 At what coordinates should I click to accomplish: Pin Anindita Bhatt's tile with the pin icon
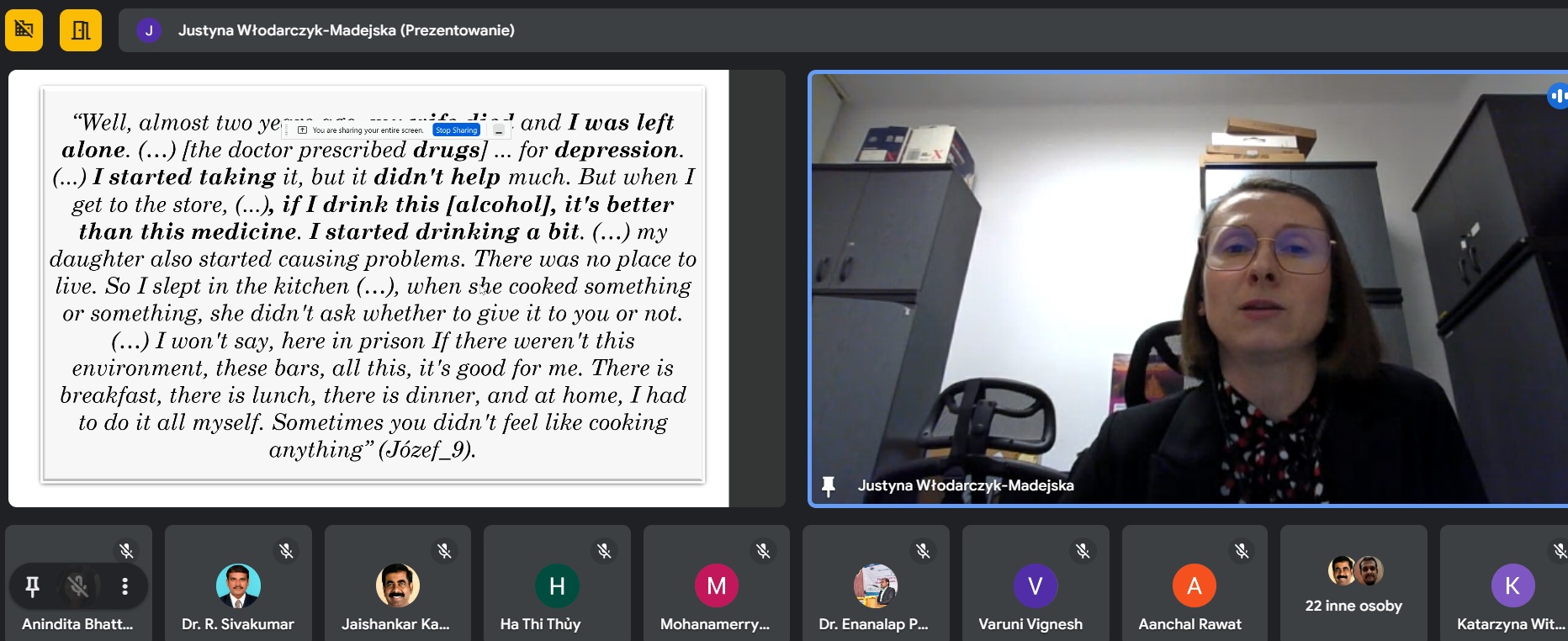point(33,586)
